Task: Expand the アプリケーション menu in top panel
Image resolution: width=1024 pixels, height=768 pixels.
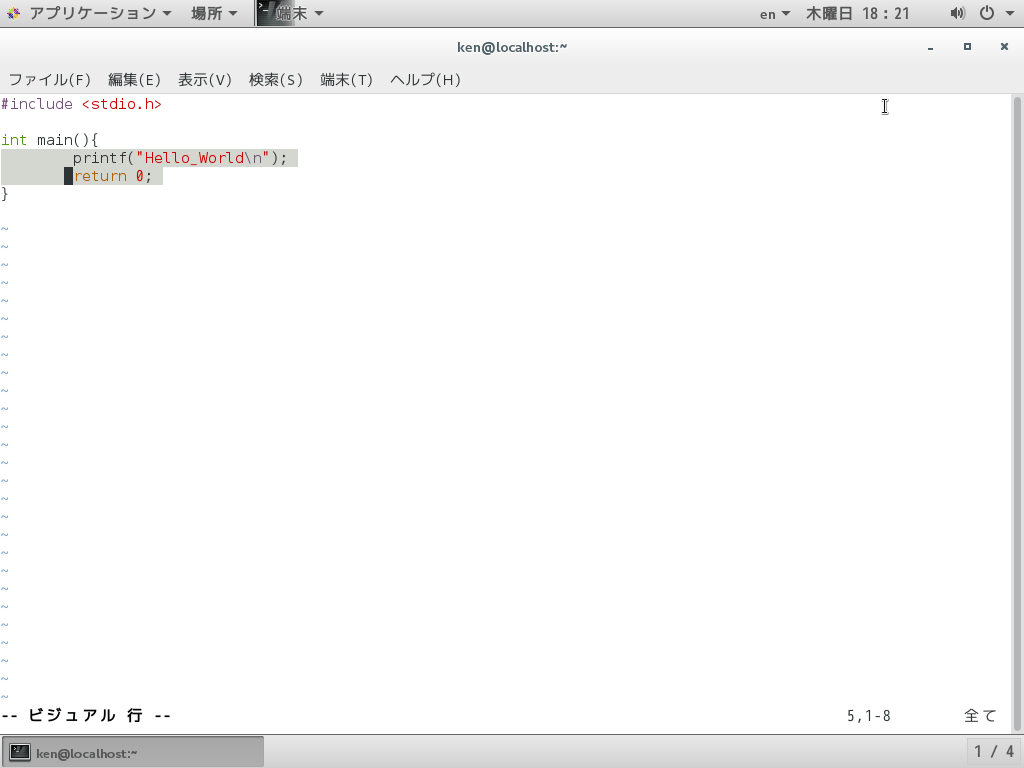Action: point(100,13)
